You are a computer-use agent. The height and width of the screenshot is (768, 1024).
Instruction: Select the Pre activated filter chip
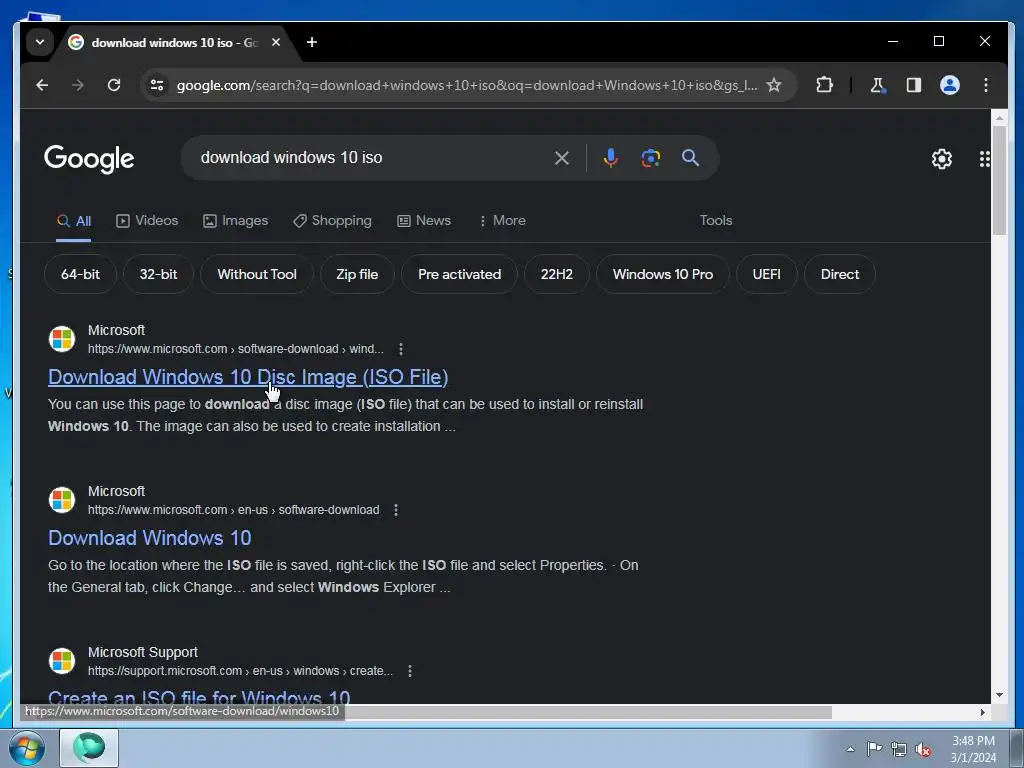[459, 274]
